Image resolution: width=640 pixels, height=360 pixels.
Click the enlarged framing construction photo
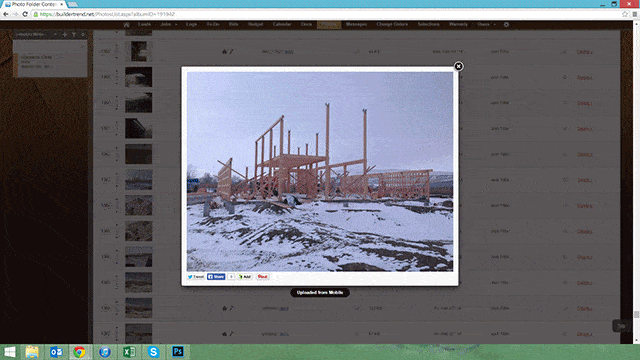320,171
